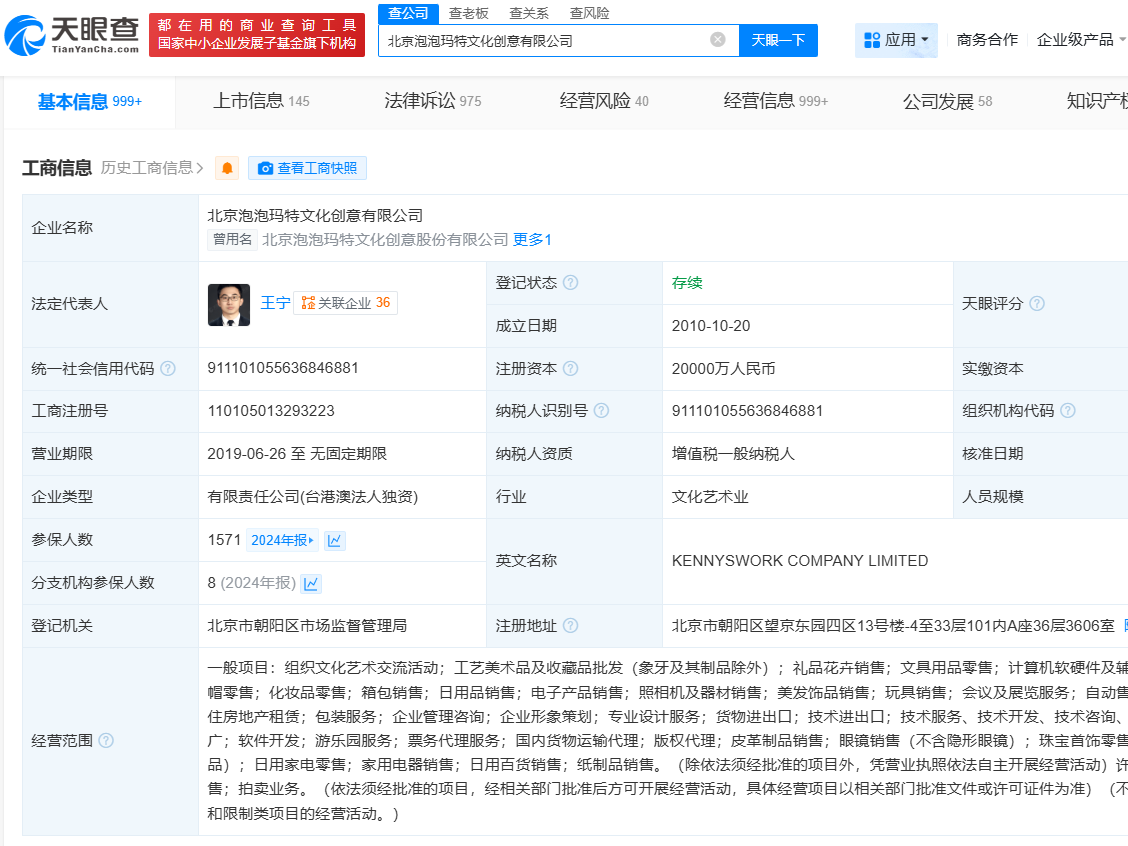
Task: Open the 分支机构参保人数 trend chart icon
Action: click(x=311, y=583)
